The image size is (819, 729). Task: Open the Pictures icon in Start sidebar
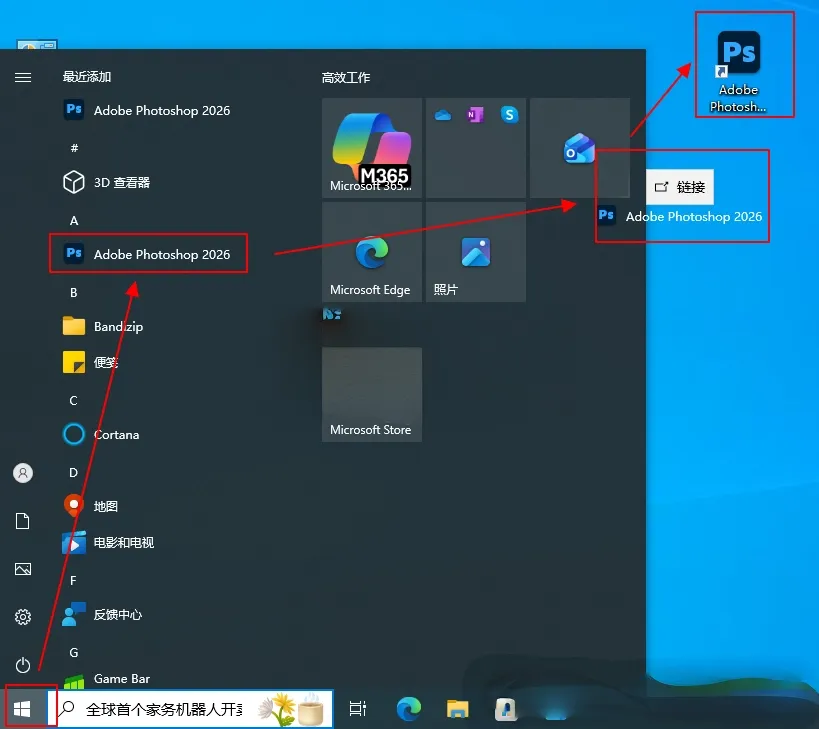pyautogui.click(x=23, y=569)
